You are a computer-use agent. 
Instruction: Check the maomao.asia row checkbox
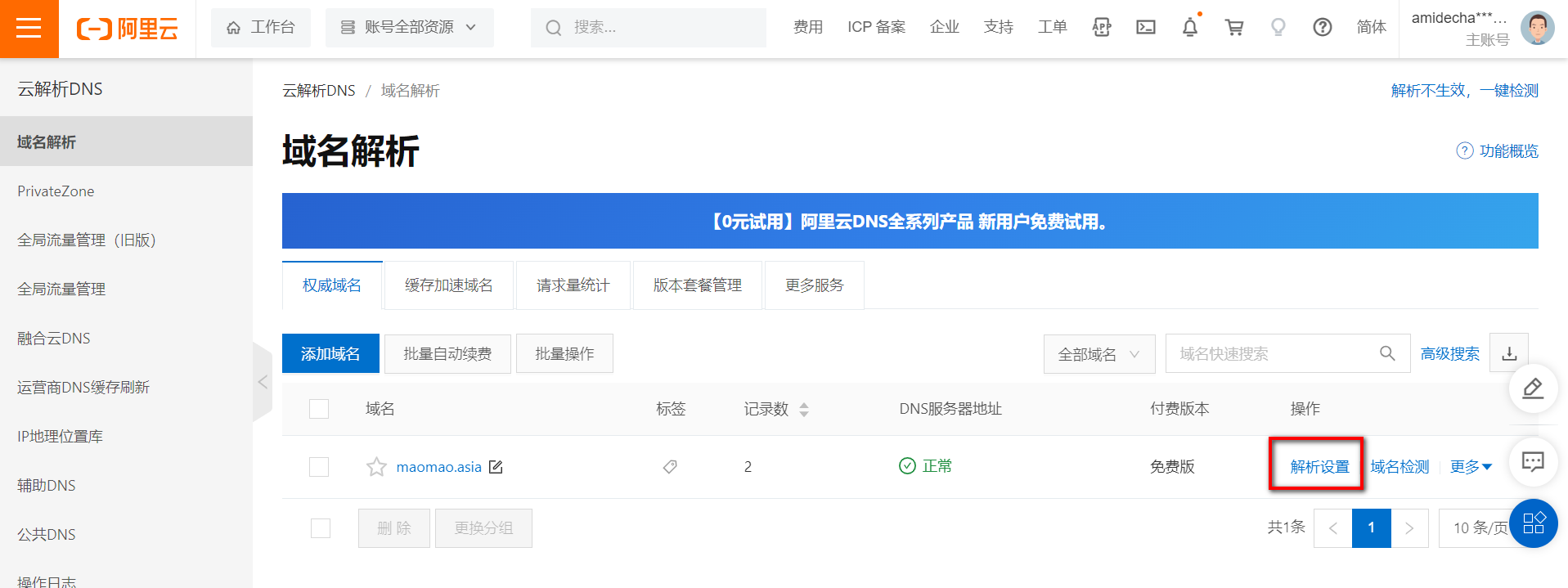pyautogui.click(x=319, y=467)
